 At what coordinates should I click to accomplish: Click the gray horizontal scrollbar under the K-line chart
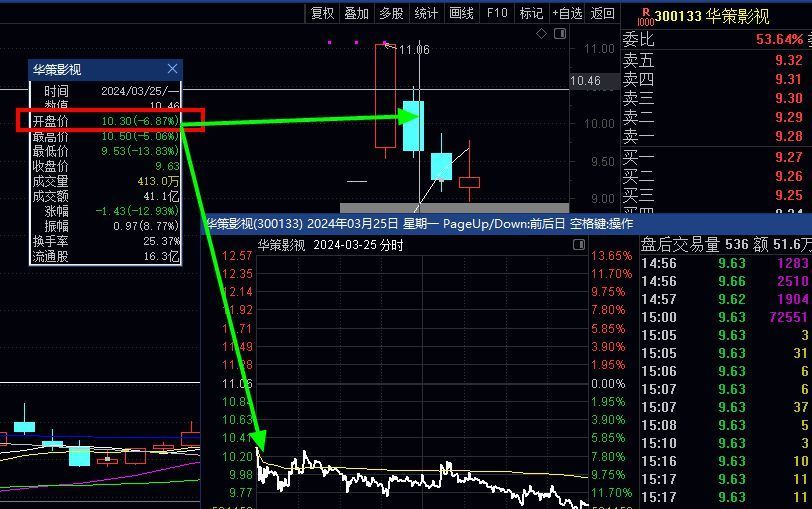[x=454, y=208]
